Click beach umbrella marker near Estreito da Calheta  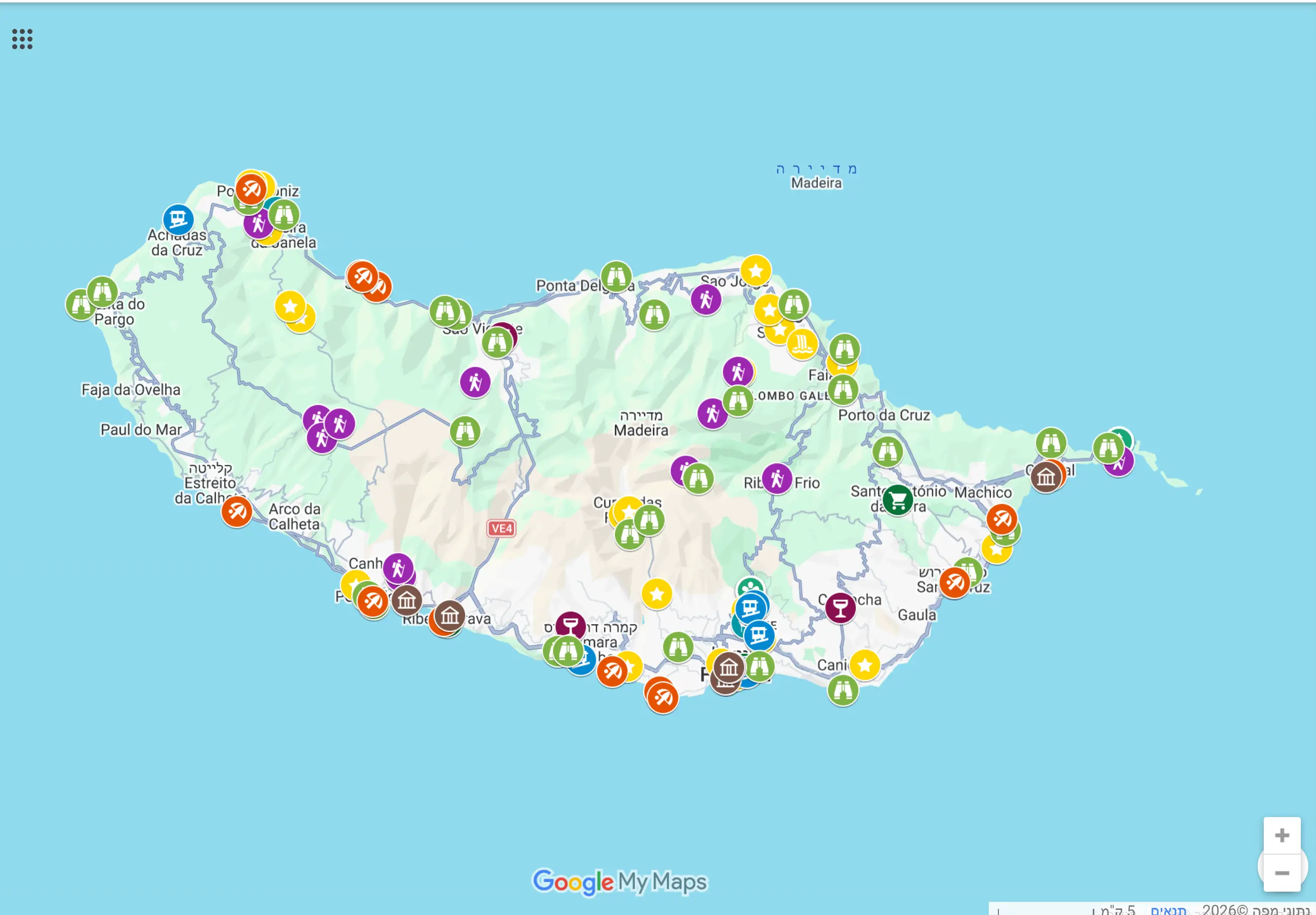237,512
